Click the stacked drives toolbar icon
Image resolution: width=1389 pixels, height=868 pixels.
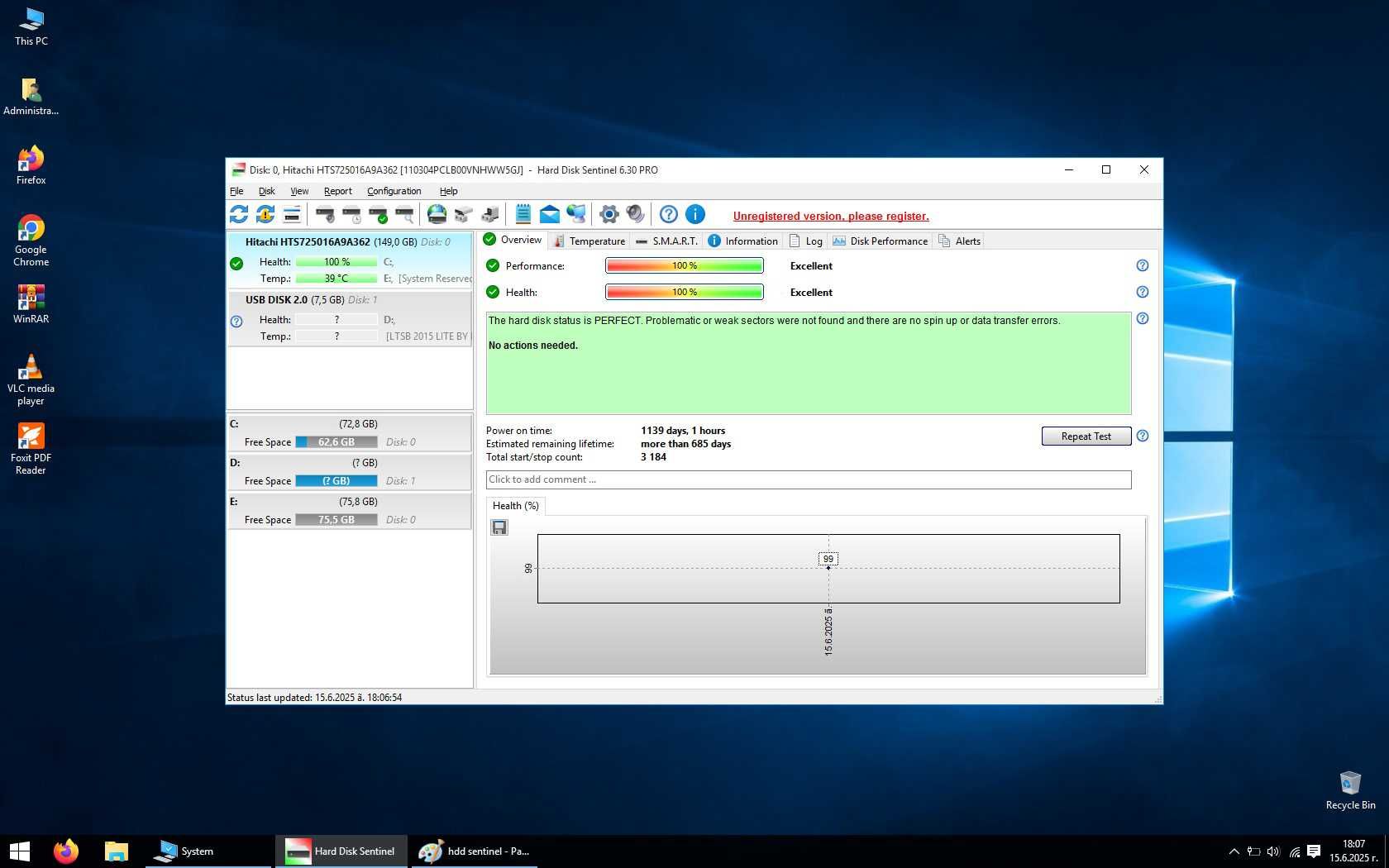[464, 215]
